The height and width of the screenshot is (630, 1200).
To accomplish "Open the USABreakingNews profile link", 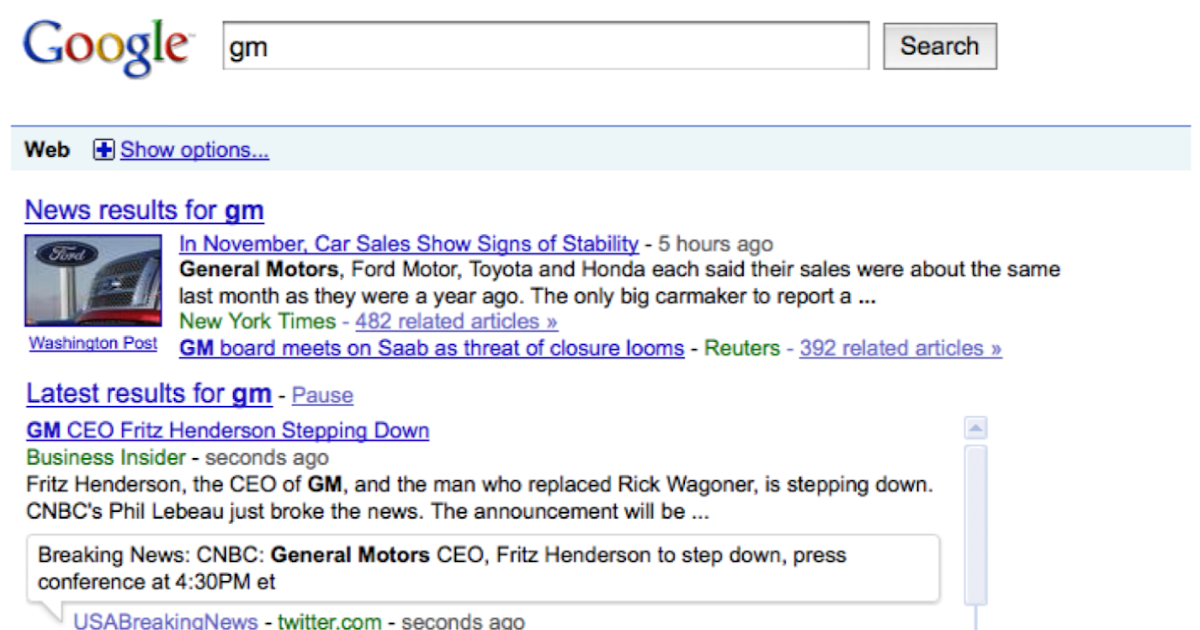I will [x=165, y=621].
